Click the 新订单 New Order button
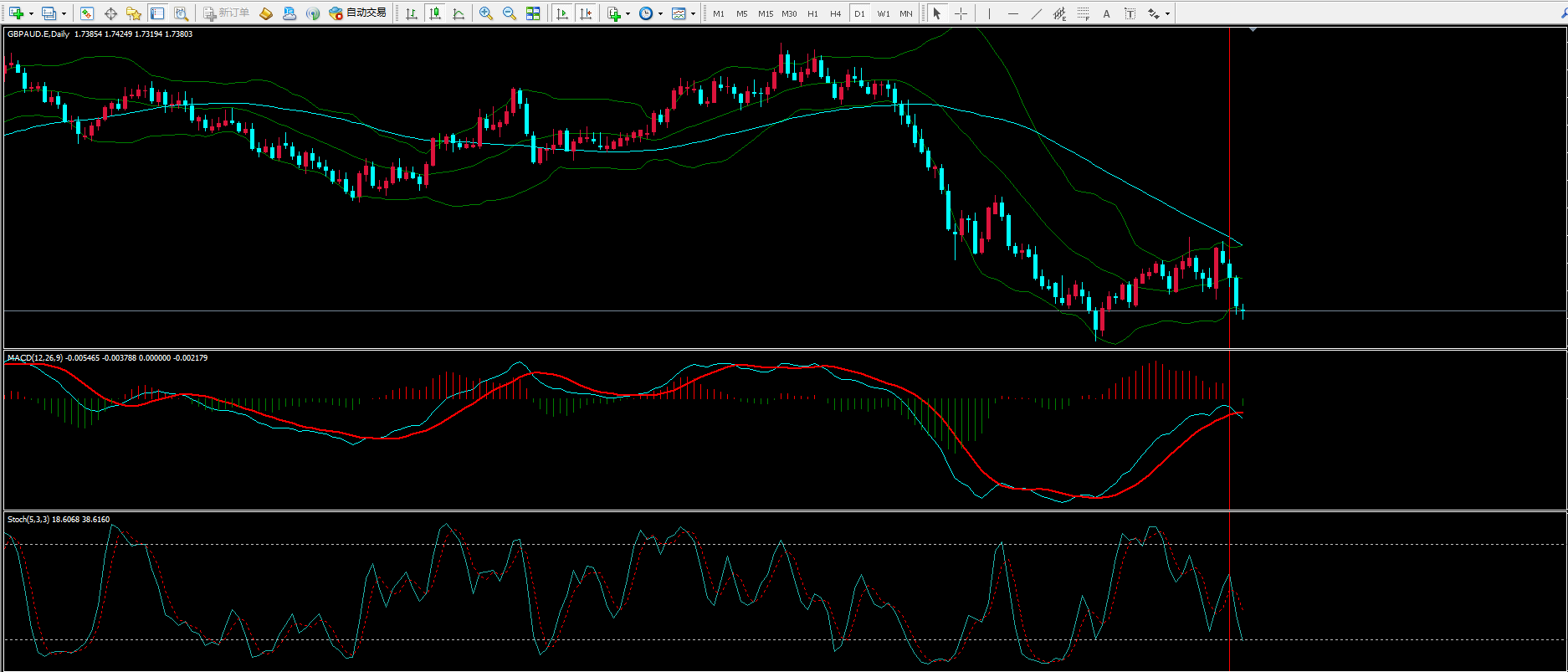 coord(227,13)
